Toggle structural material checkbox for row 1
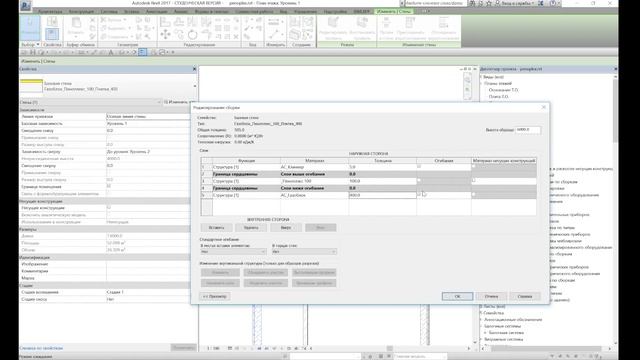Image resolution: width=640 pixels, height=360 pixels. pos(474,167)
